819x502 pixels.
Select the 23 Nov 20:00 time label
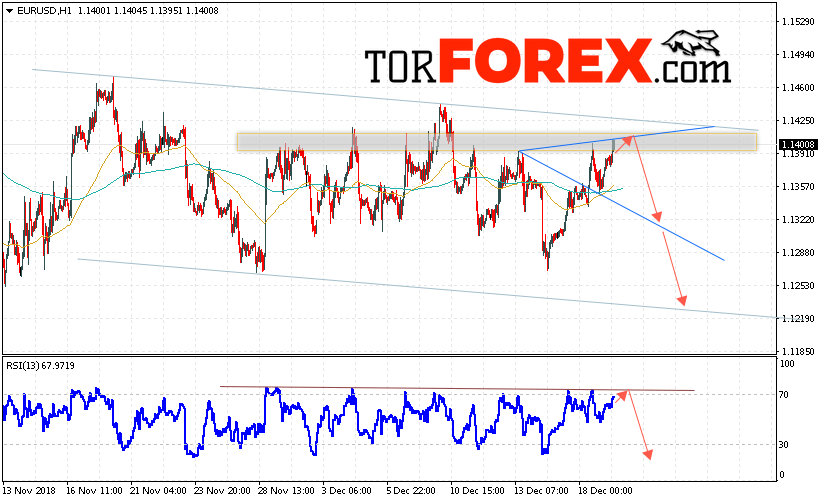click(223, 491)
